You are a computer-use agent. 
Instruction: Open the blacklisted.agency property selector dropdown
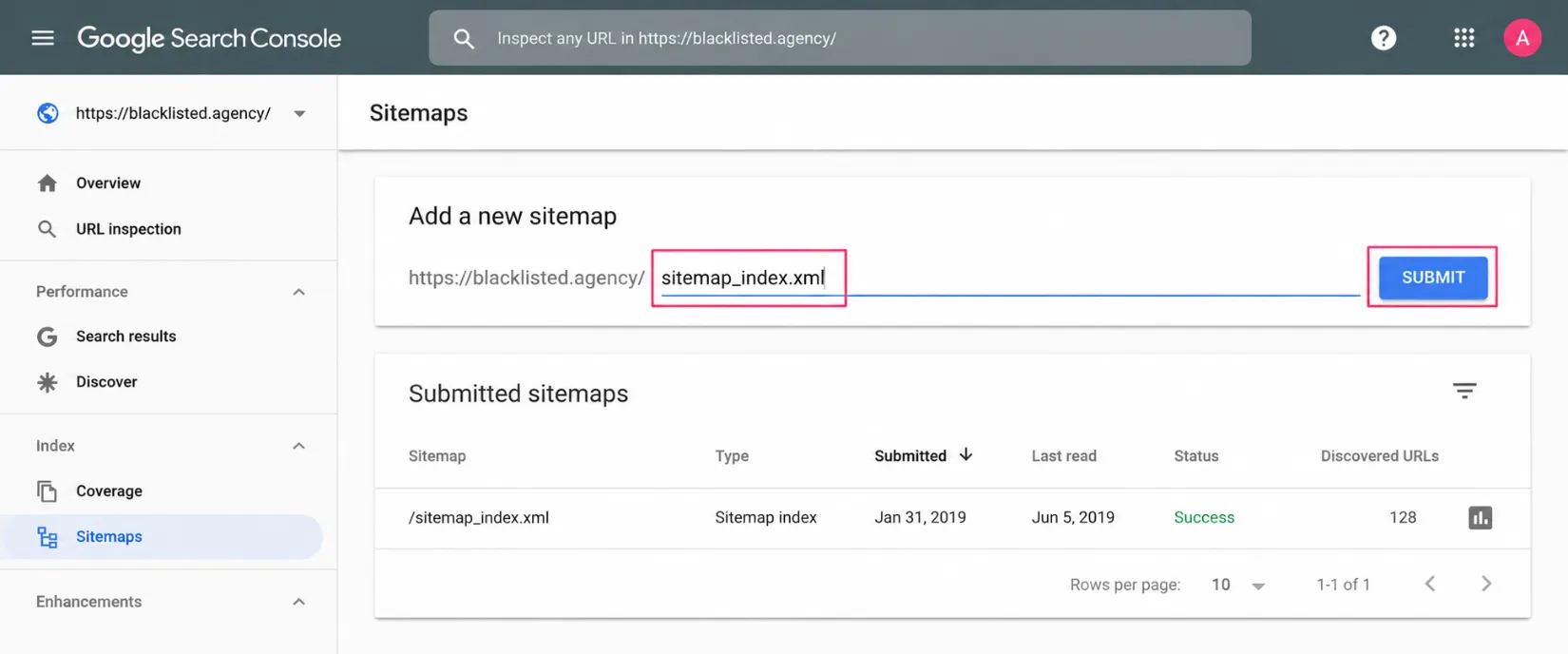pos(172,113)
